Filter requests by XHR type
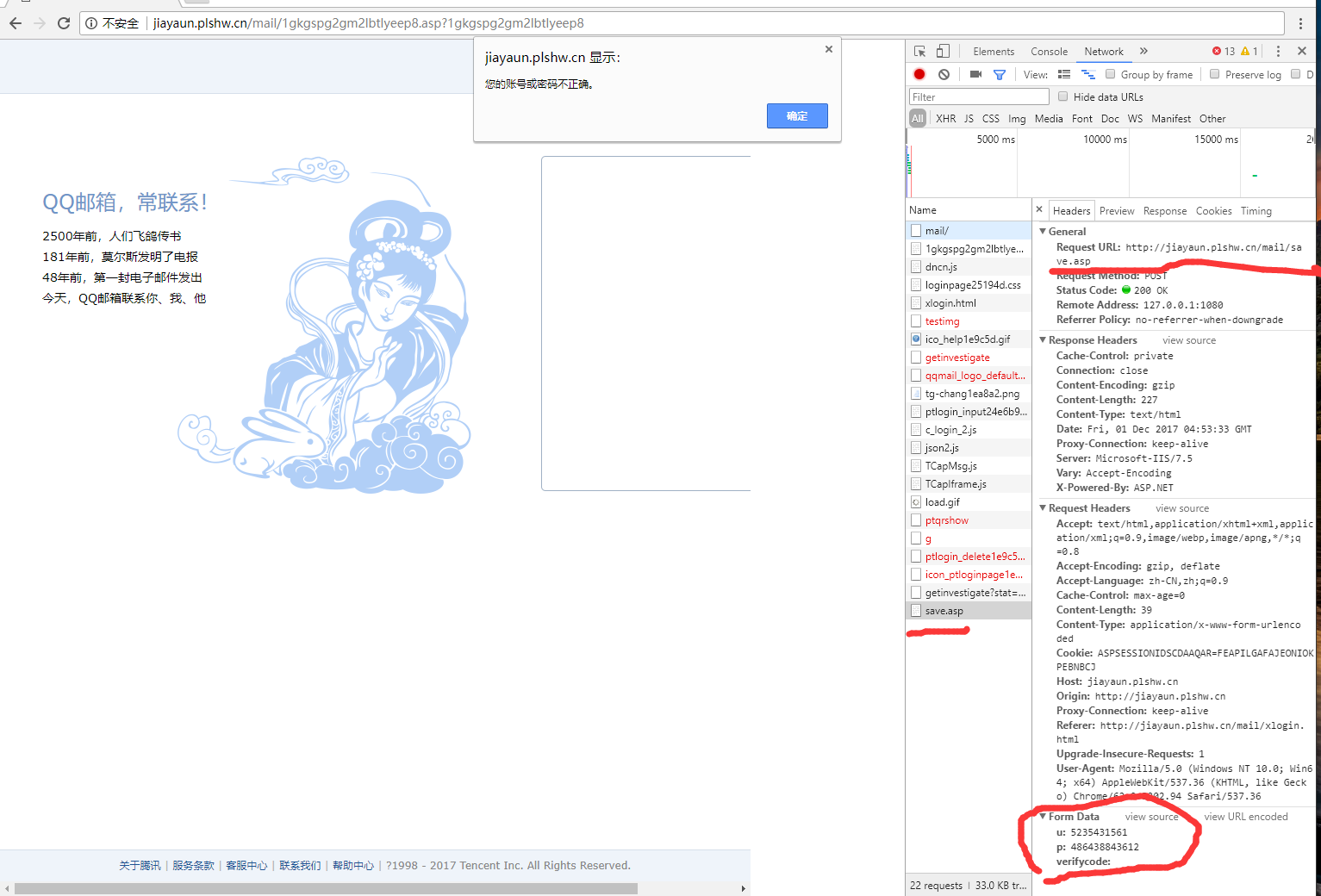 (945, 119)
